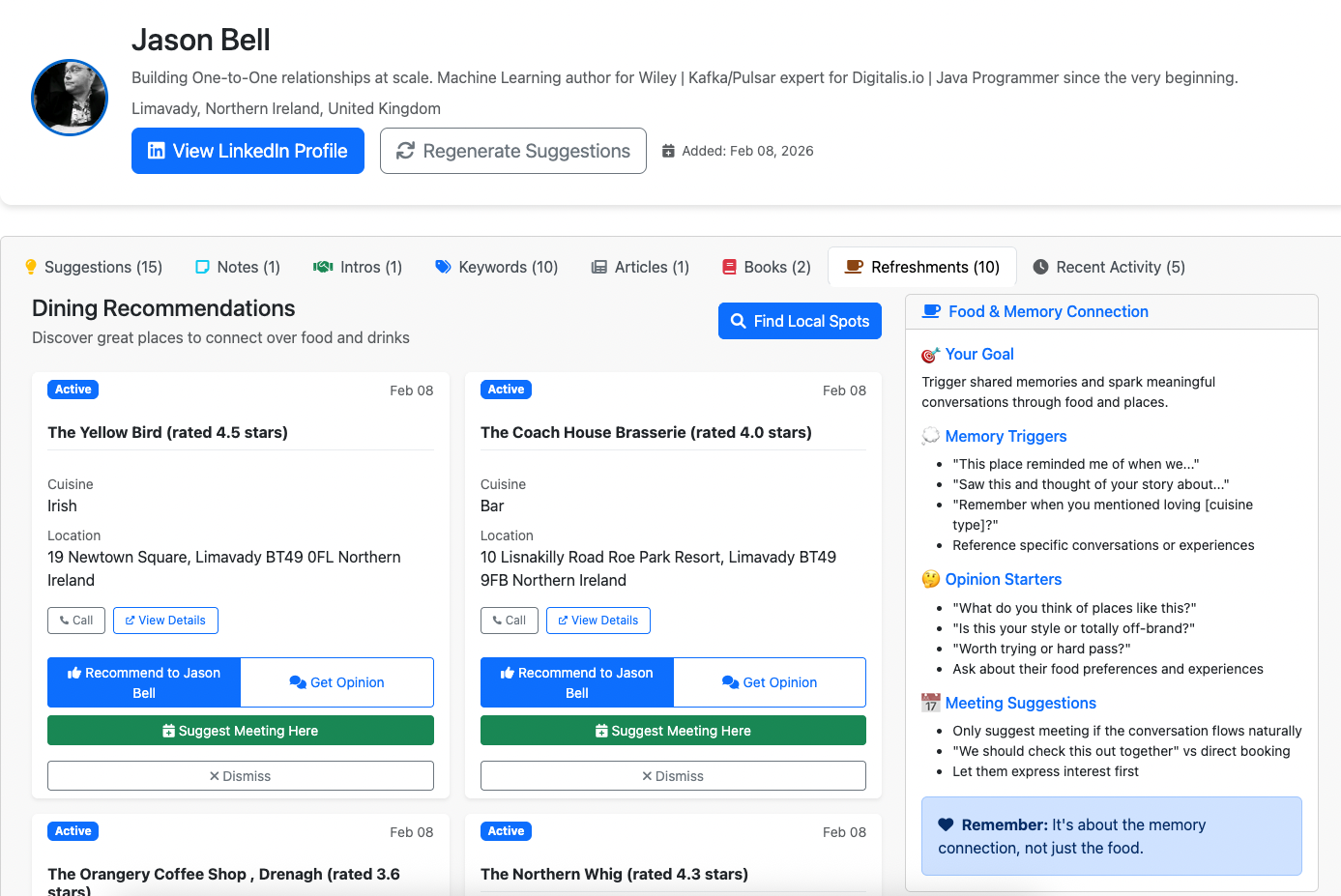This screenshot has height=896, width=1341.
Task: Suggest meeting at The Yellow Bird
Action: pyautogui.click(x=240, y=731)
